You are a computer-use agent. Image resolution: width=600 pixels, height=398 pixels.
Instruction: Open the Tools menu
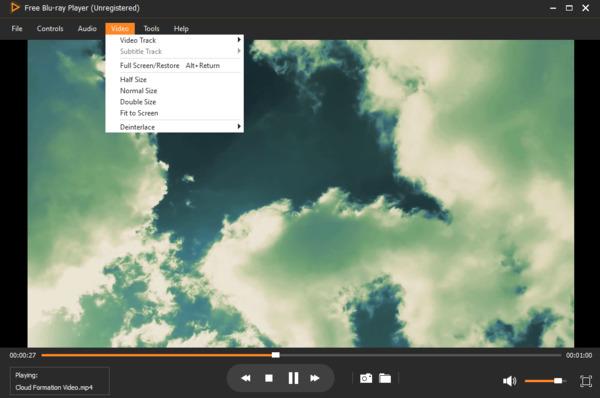pyautogui.click(x=151, y=29)
